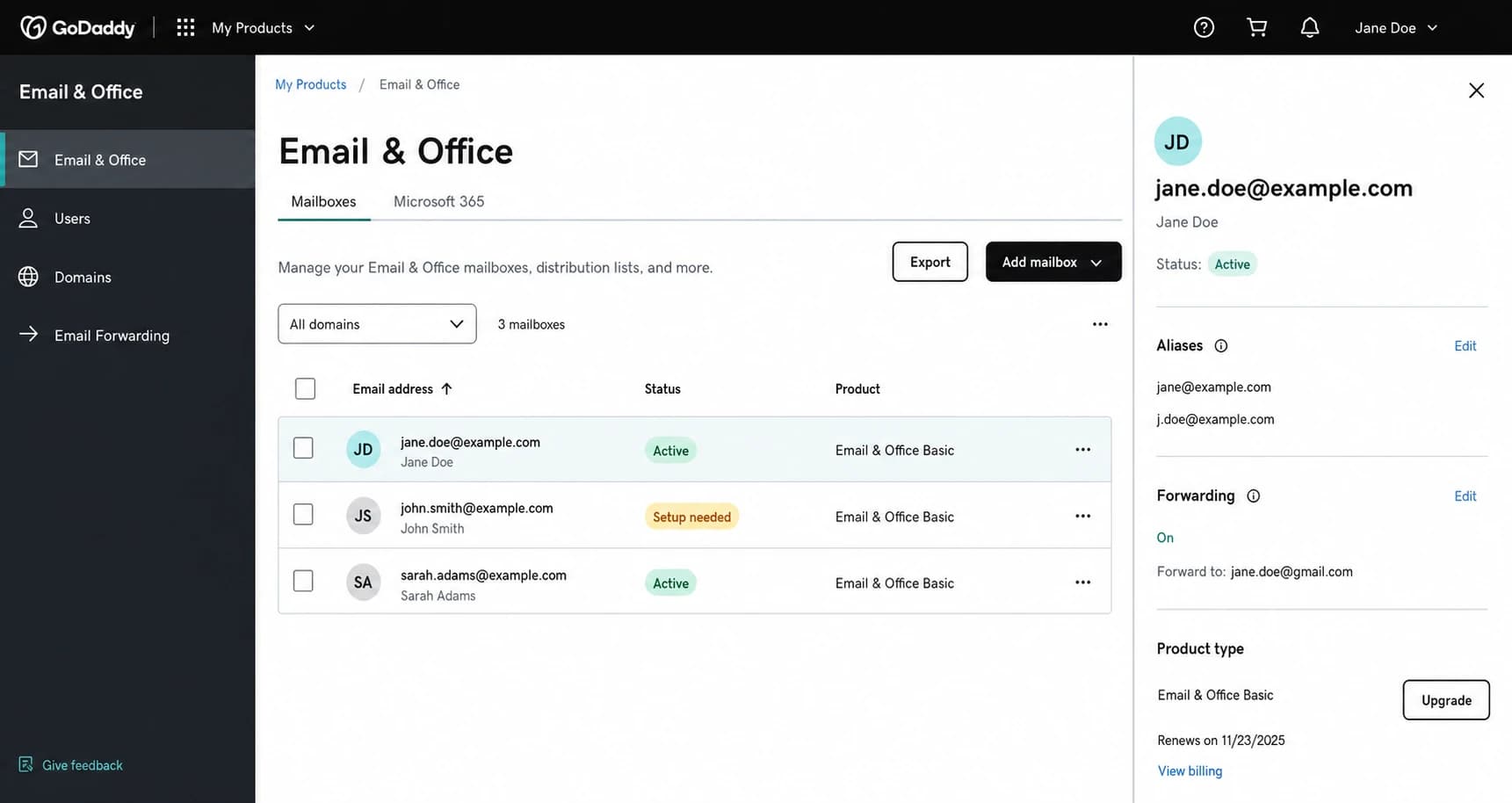Viewport: 1512px width, 803px height.
Task: Check the jane.doe@example.com row checkbox
Action: pos(303,448)
